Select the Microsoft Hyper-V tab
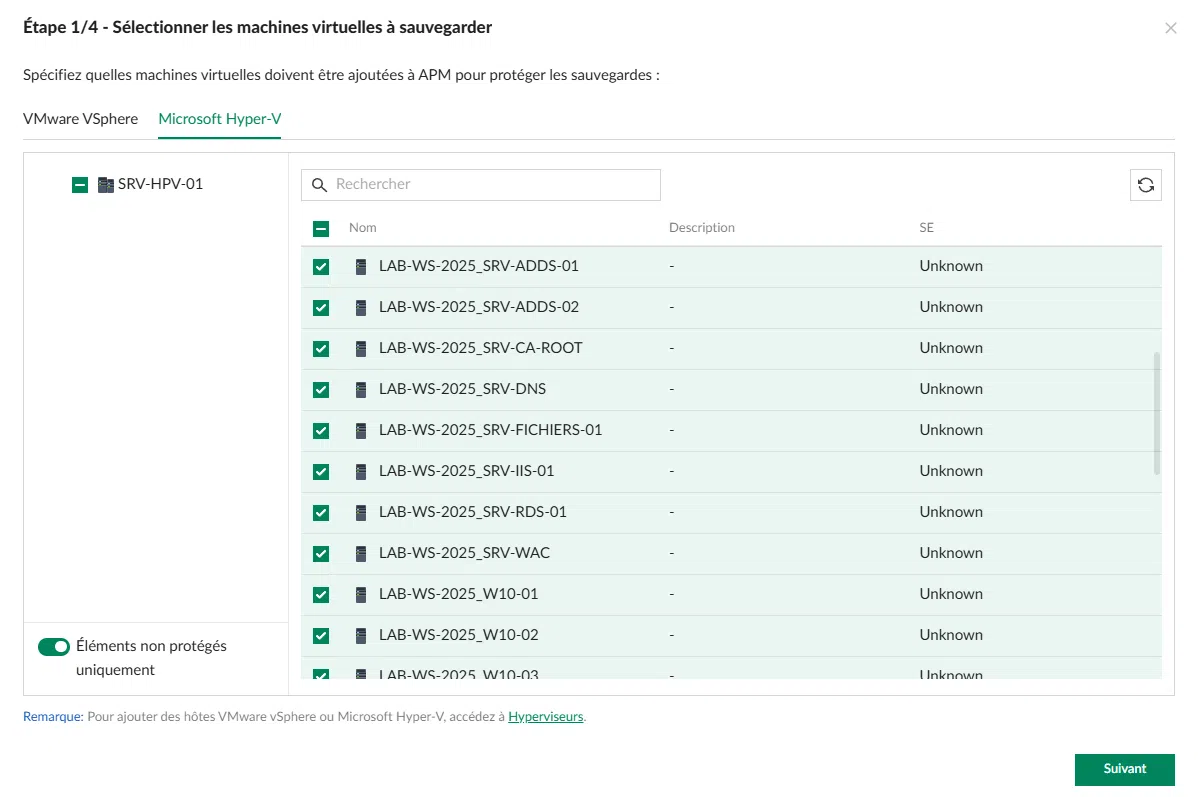The height and width of the screenshot is (797, 1198). [x=220, y=119]
